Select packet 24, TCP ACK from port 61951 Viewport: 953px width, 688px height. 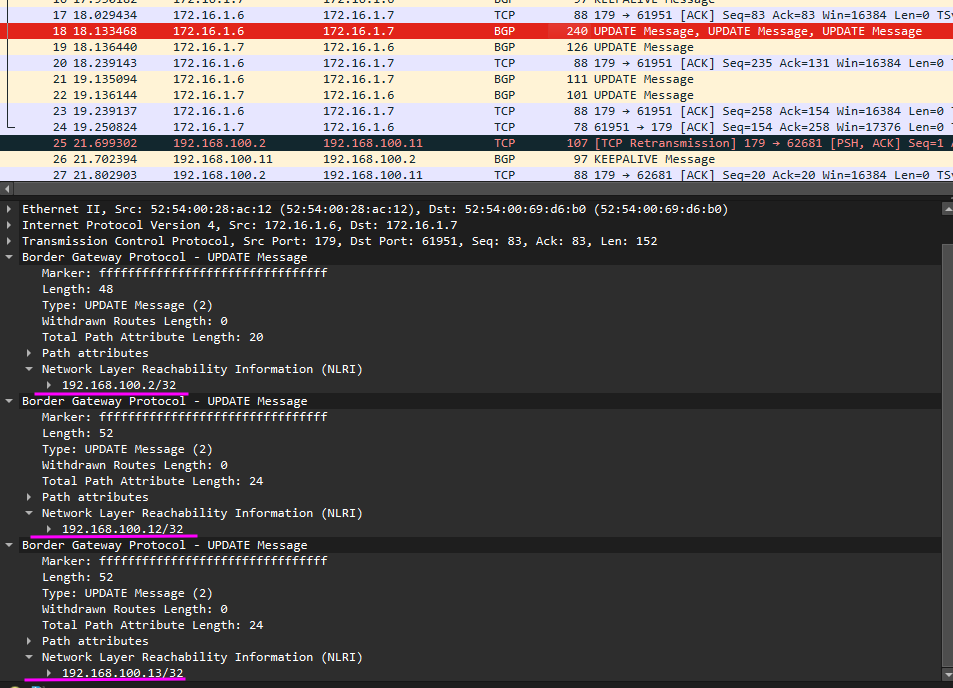[476, 127]
